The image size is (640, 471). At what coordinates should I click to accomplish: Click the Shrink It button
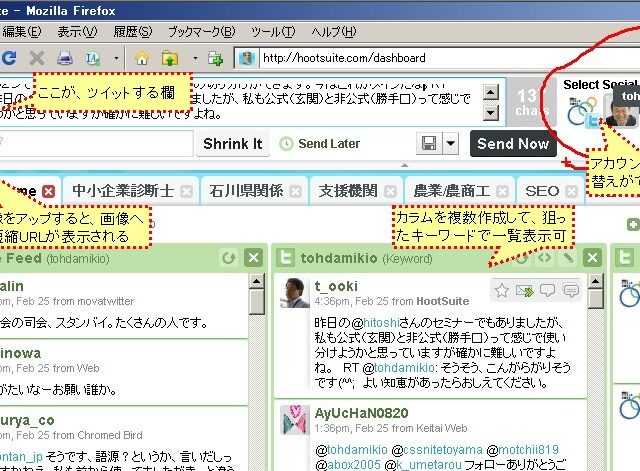(232, 144)
